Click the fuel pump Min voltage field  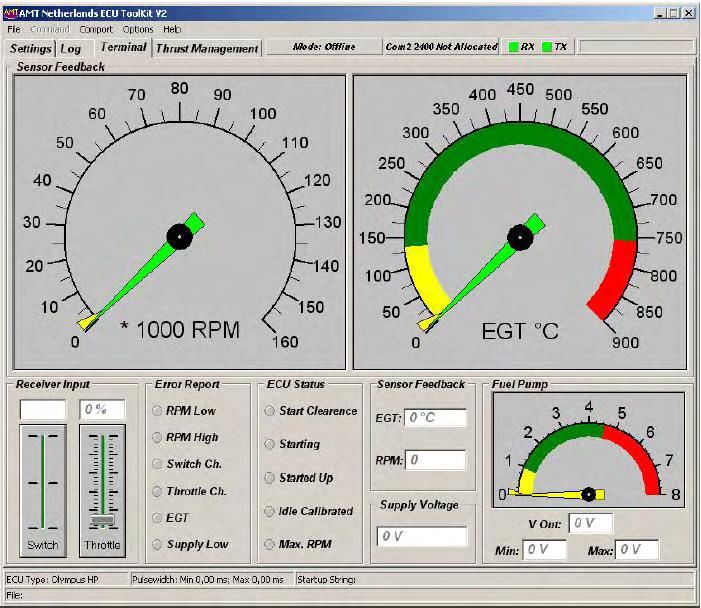545,549
